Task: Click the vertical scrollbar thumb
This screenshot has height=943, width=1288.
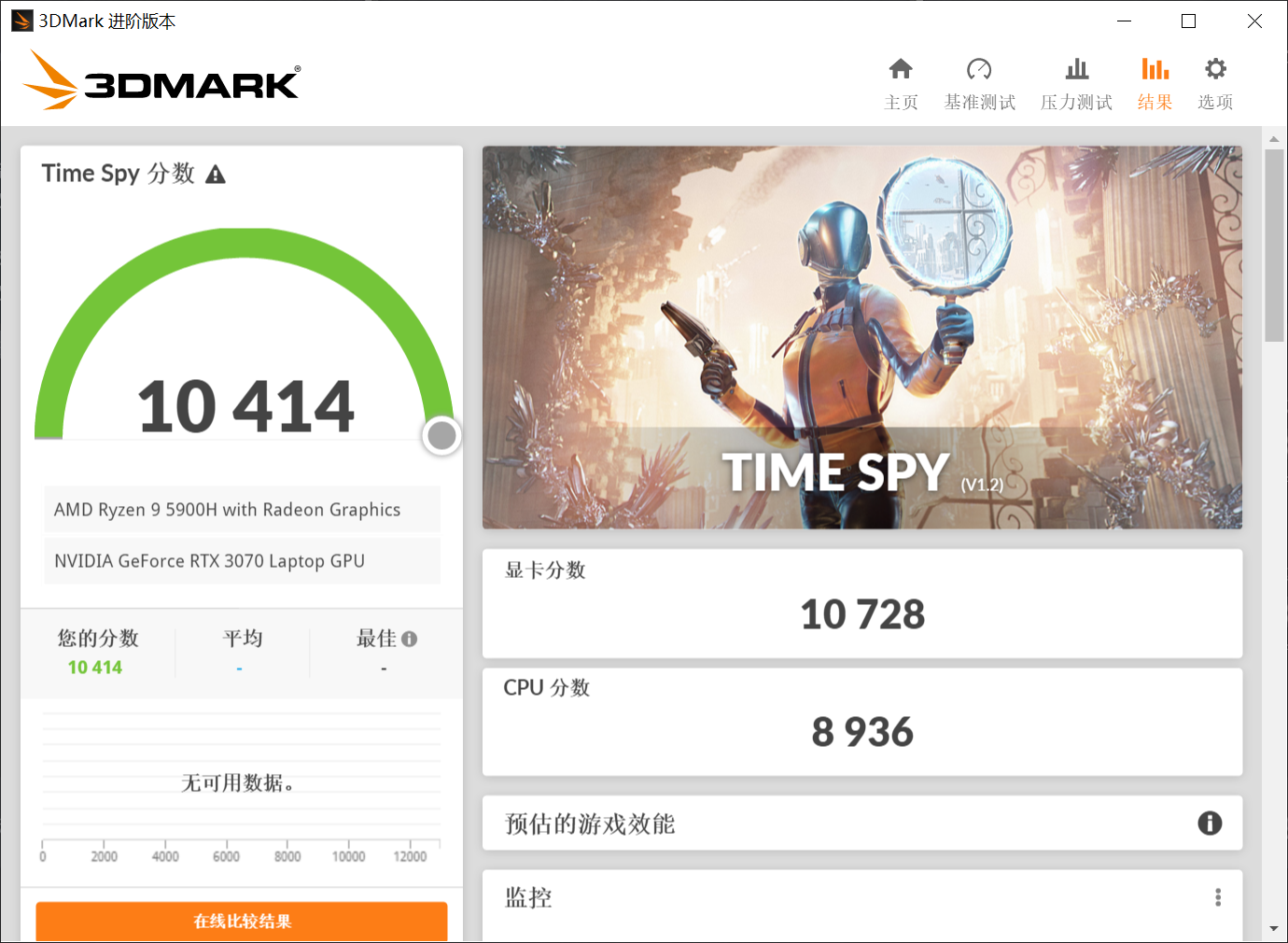Action: (1274, 245)
